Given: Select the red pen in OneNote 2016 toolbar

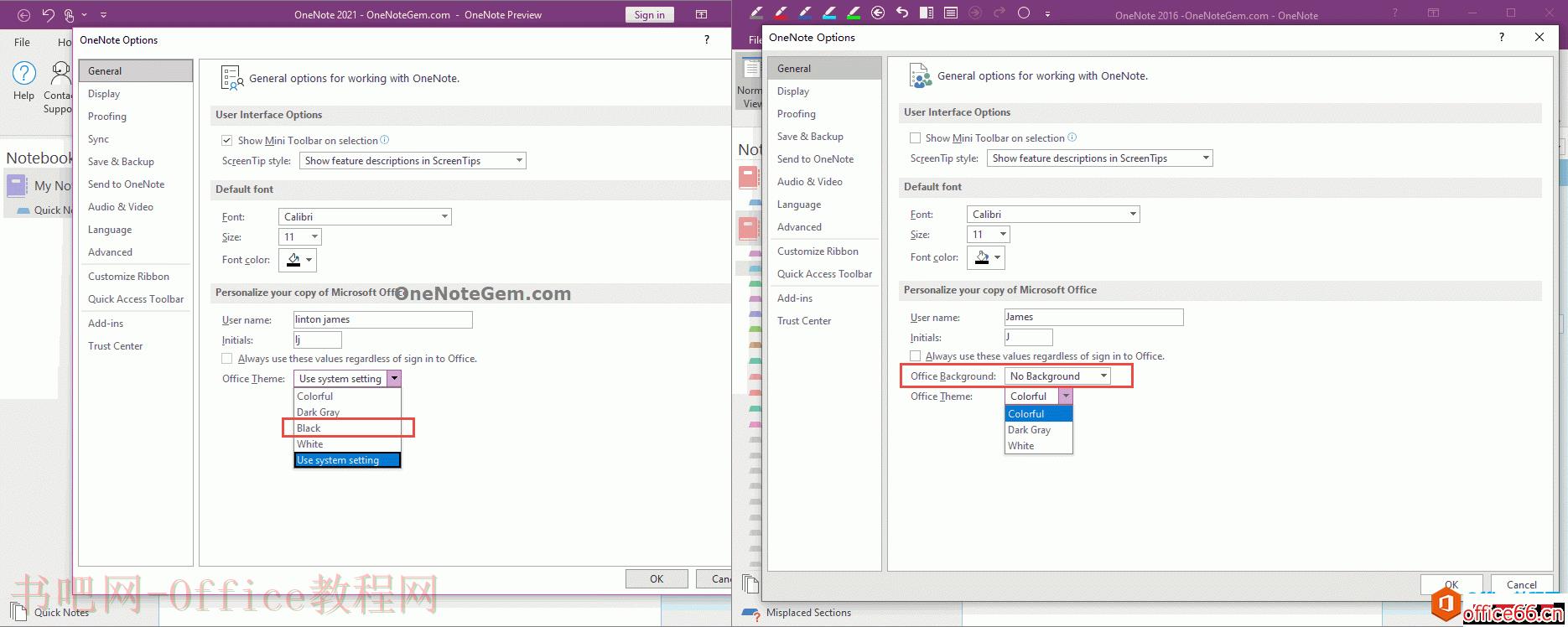Looking at the screenshot, I should 781,13.
